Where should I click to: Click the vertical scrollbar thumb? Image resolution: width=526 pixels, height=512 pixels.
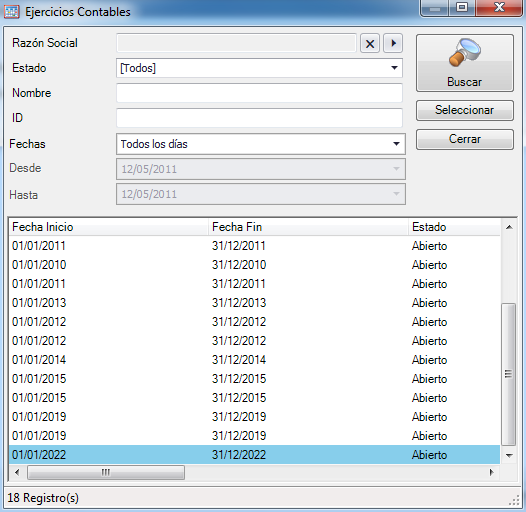tap(509, 374)
